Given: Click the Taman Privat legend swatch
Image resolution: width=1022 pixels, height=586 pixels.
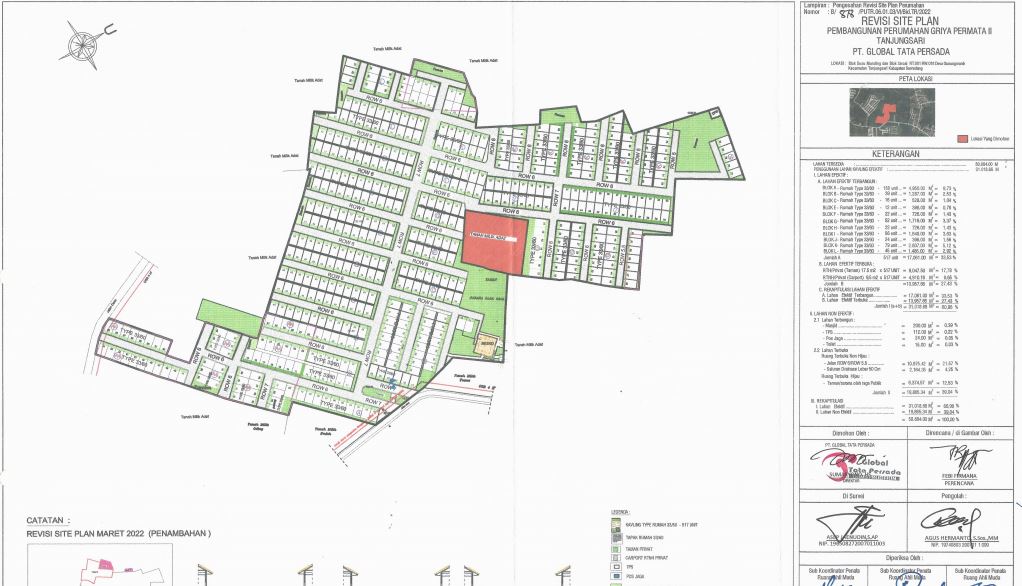Looking at the screenshot, I should point(616,549).
